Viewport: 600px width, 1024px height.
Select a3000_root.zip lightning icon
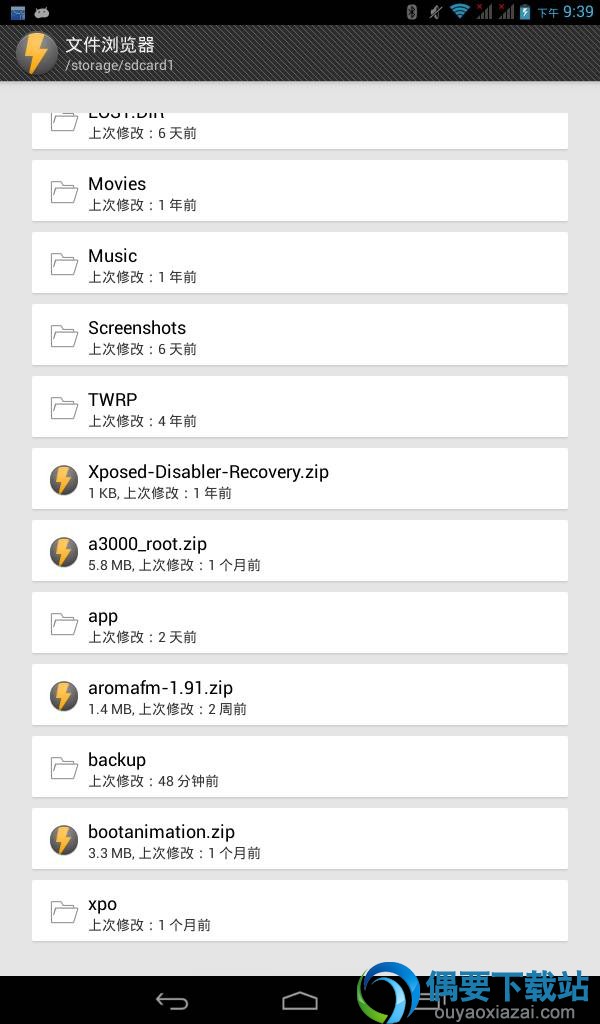click(x=64, y=552)
